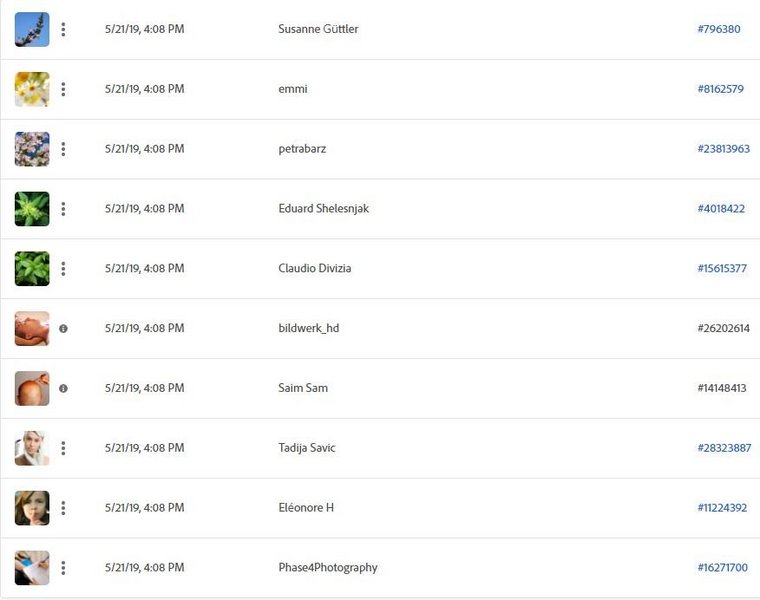Screen dimensions: 760x600
Task: Open the three-dot menu beside emmi
Action: (x=63, y=89)
